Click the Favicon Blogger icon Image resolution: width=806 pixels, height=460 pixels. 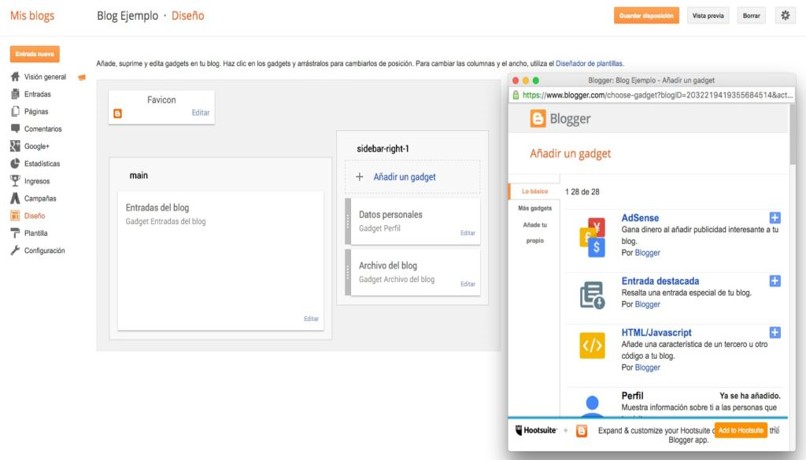point(118,114)
